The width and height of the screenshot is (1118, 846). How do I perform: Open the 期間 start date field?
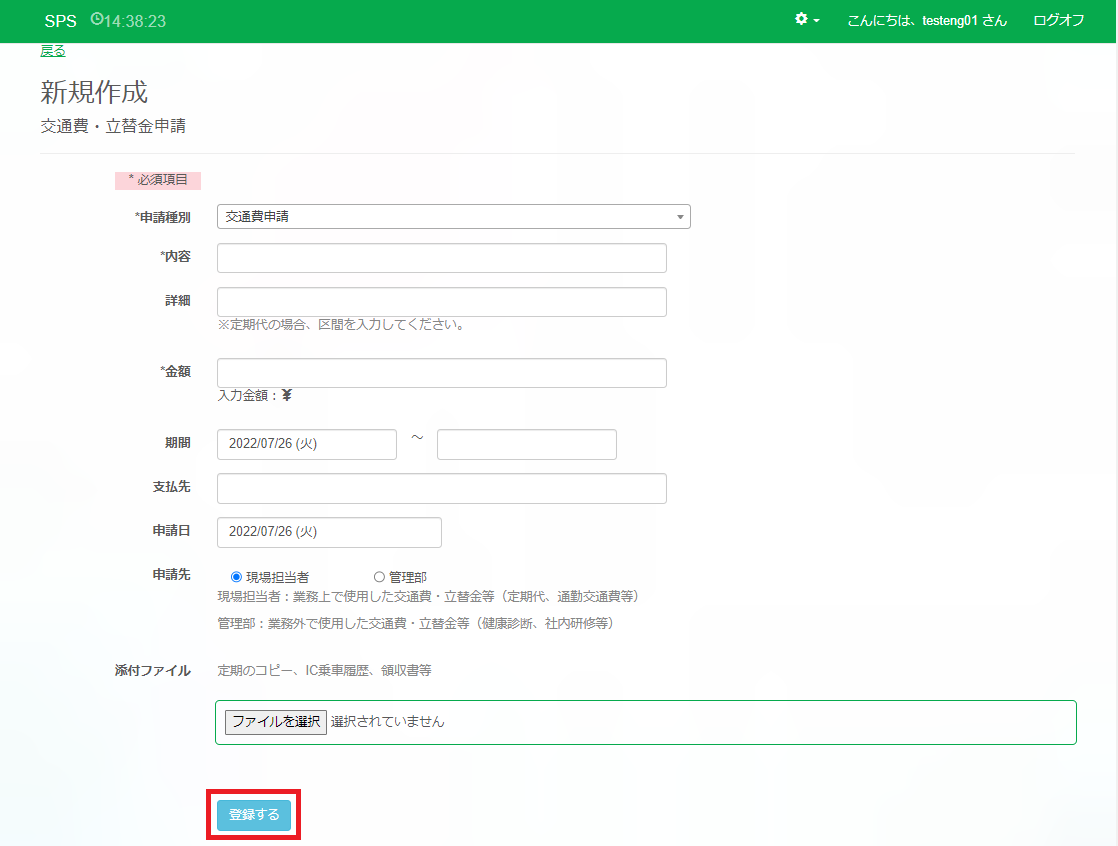[x=306, y=444]
